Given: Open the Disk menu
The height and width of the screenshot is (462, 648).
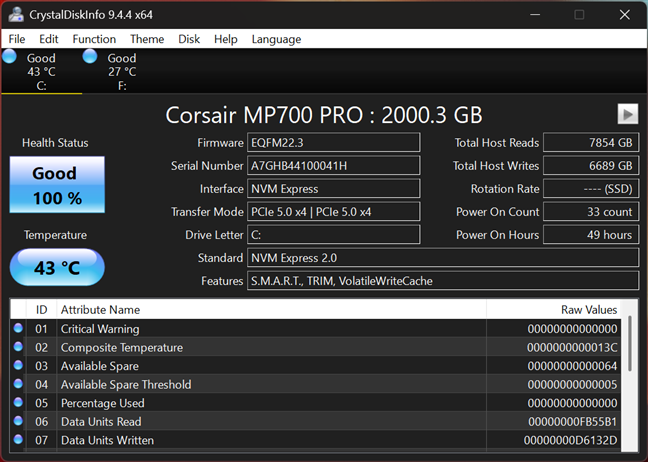Looking at the screenshot, I should coord(189,39).
